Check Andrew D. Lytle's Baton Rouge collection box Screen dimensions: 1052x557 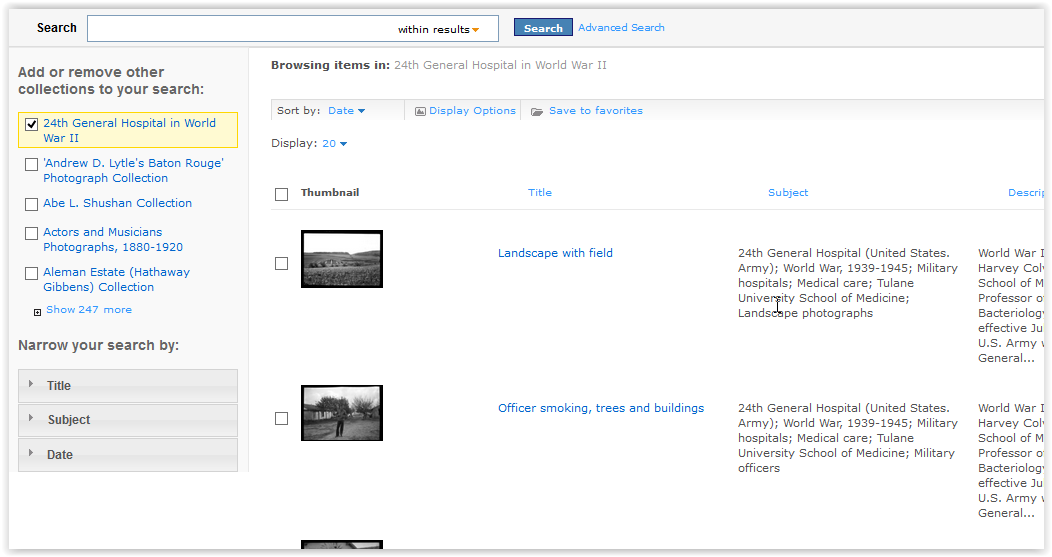tap(32, 164)
